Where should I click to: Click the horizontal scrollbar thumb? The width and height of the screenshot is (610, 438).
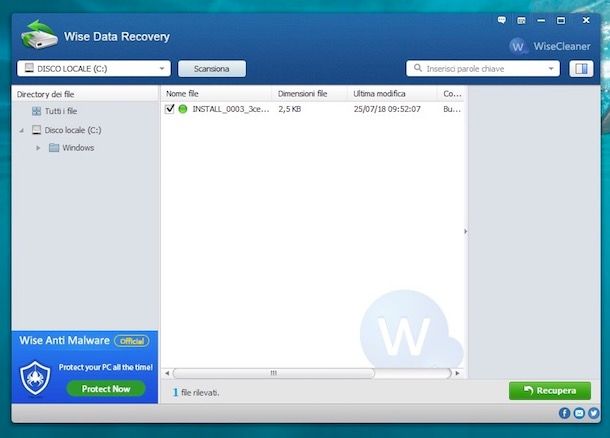click(273, 373)
